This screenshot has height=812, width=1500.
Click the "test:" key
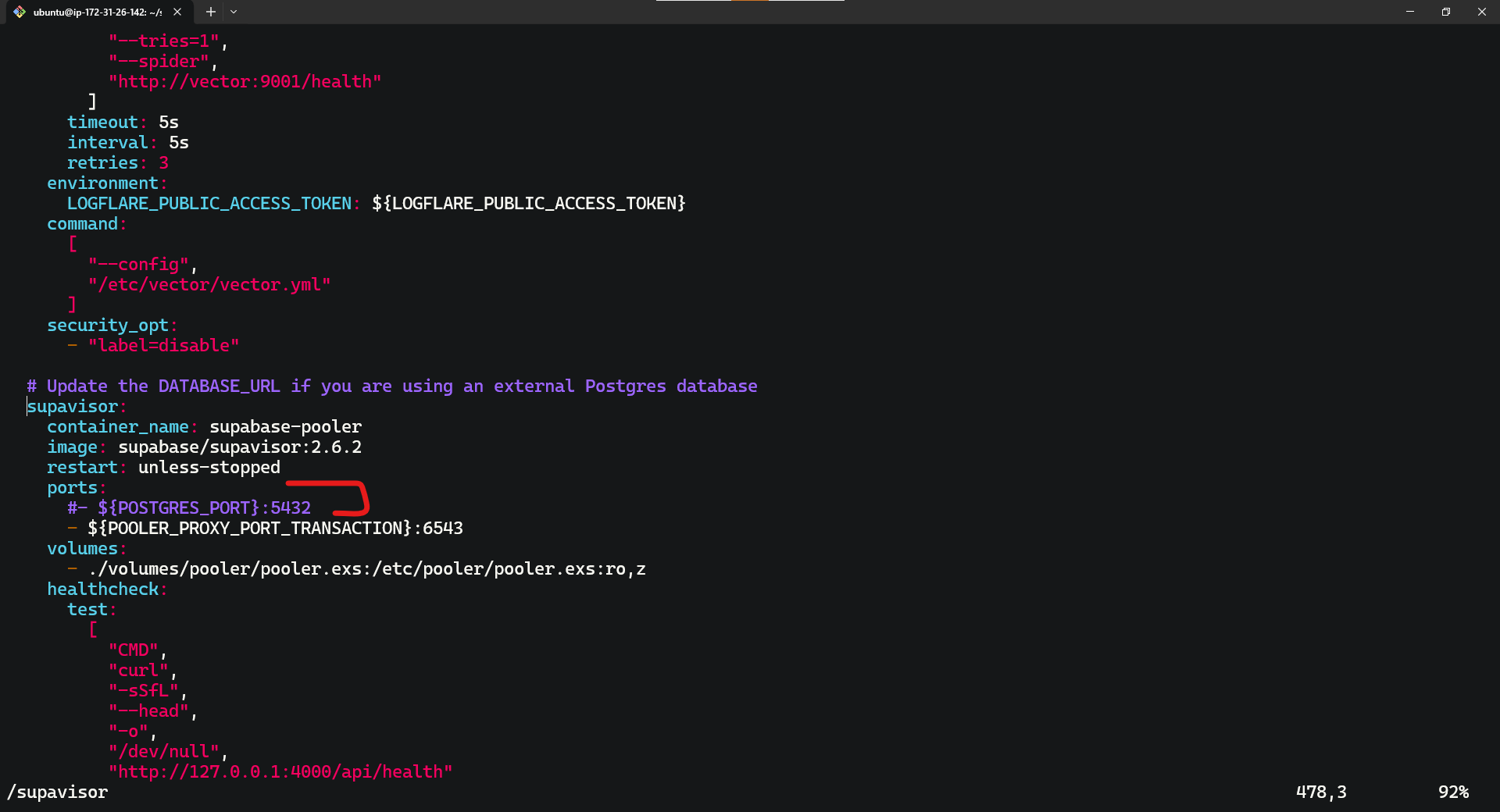click(x=92, y=610)
